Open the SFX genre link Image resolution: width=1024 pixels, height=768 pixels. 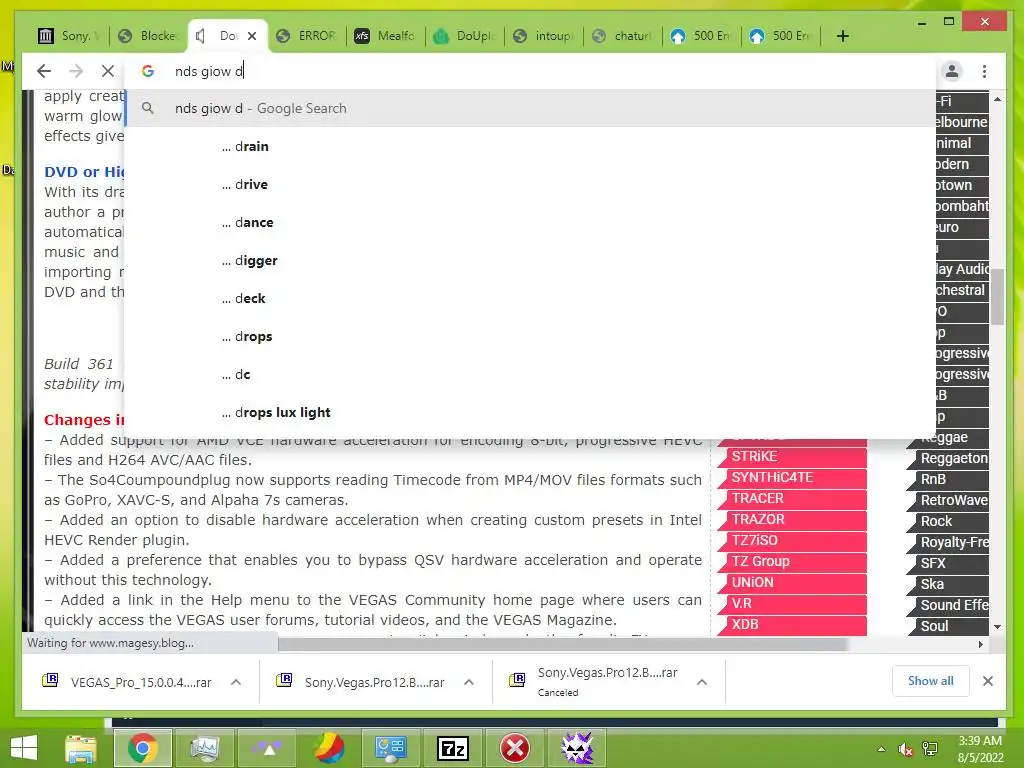click(x=948, y=563)
